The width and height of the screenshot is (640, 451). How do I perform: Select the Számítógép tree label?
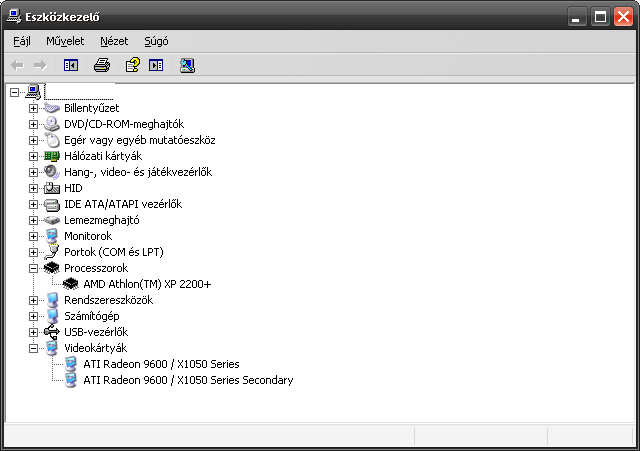pyautogui.click(x=92, y=316)
